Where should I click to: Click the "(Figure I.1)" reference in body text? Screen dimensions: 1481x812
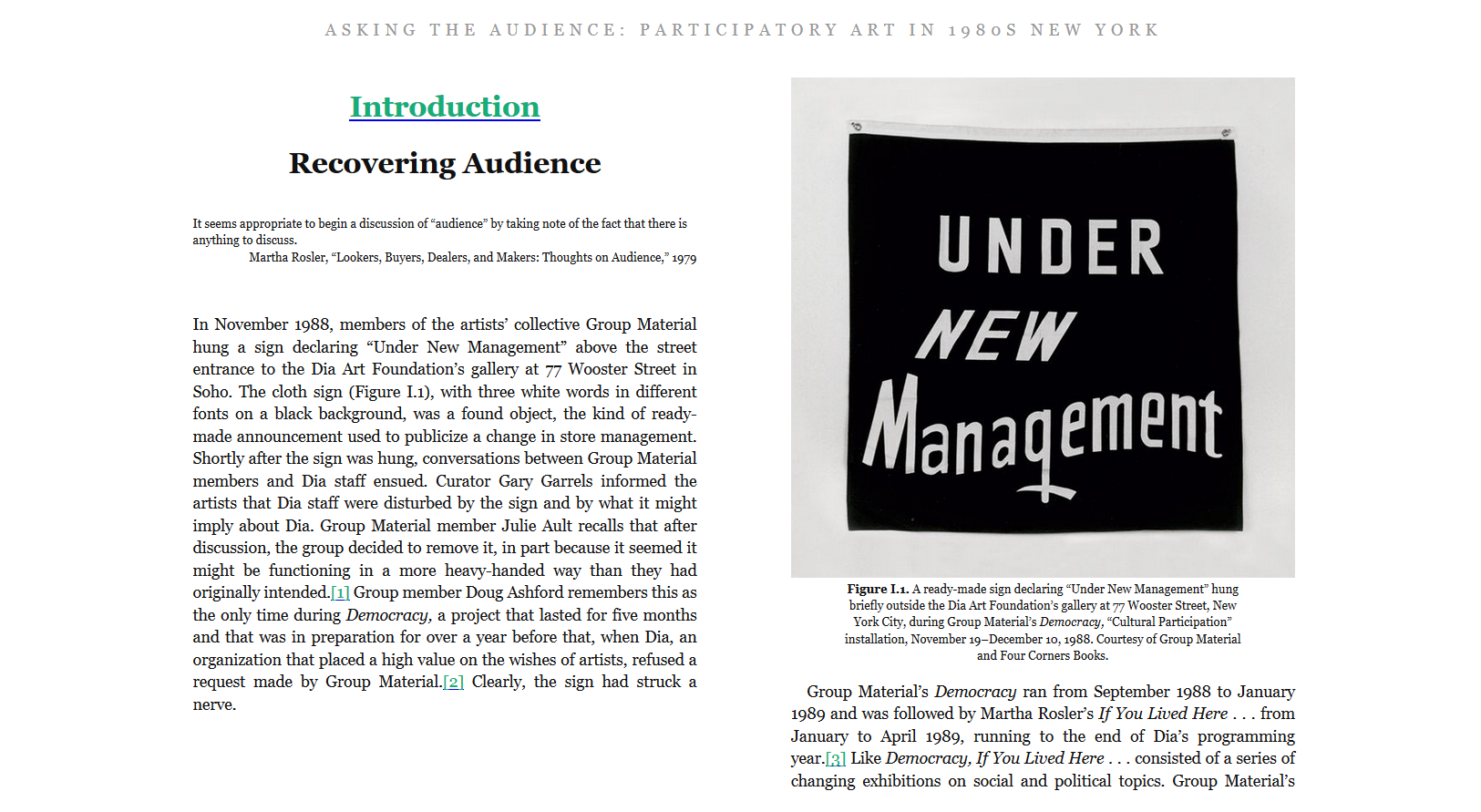point(375,392)
